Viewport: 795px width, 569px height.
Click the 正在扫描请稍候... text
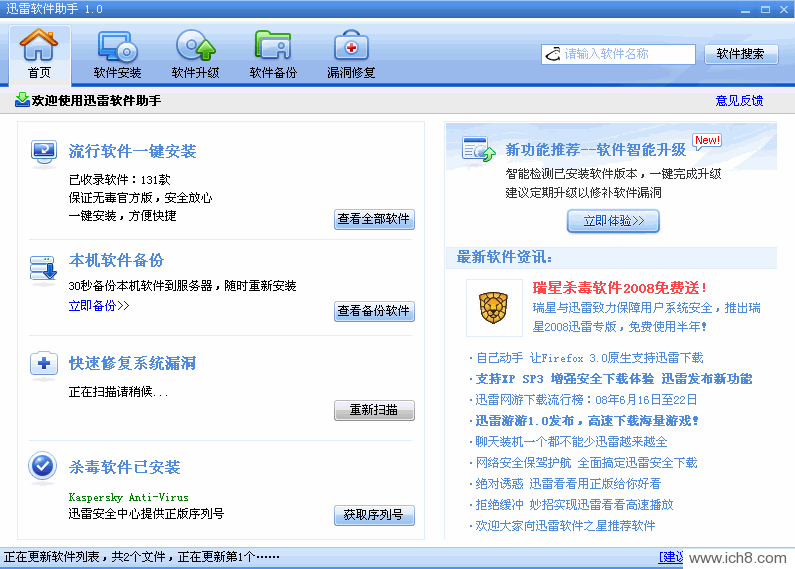tap(119, 392)
